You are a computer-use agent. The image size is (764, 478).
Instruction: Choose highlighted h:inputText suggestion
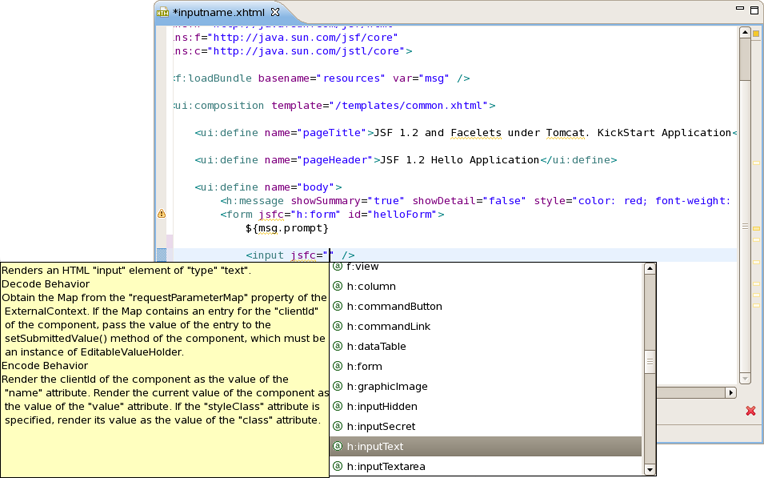tap(486, 446)
